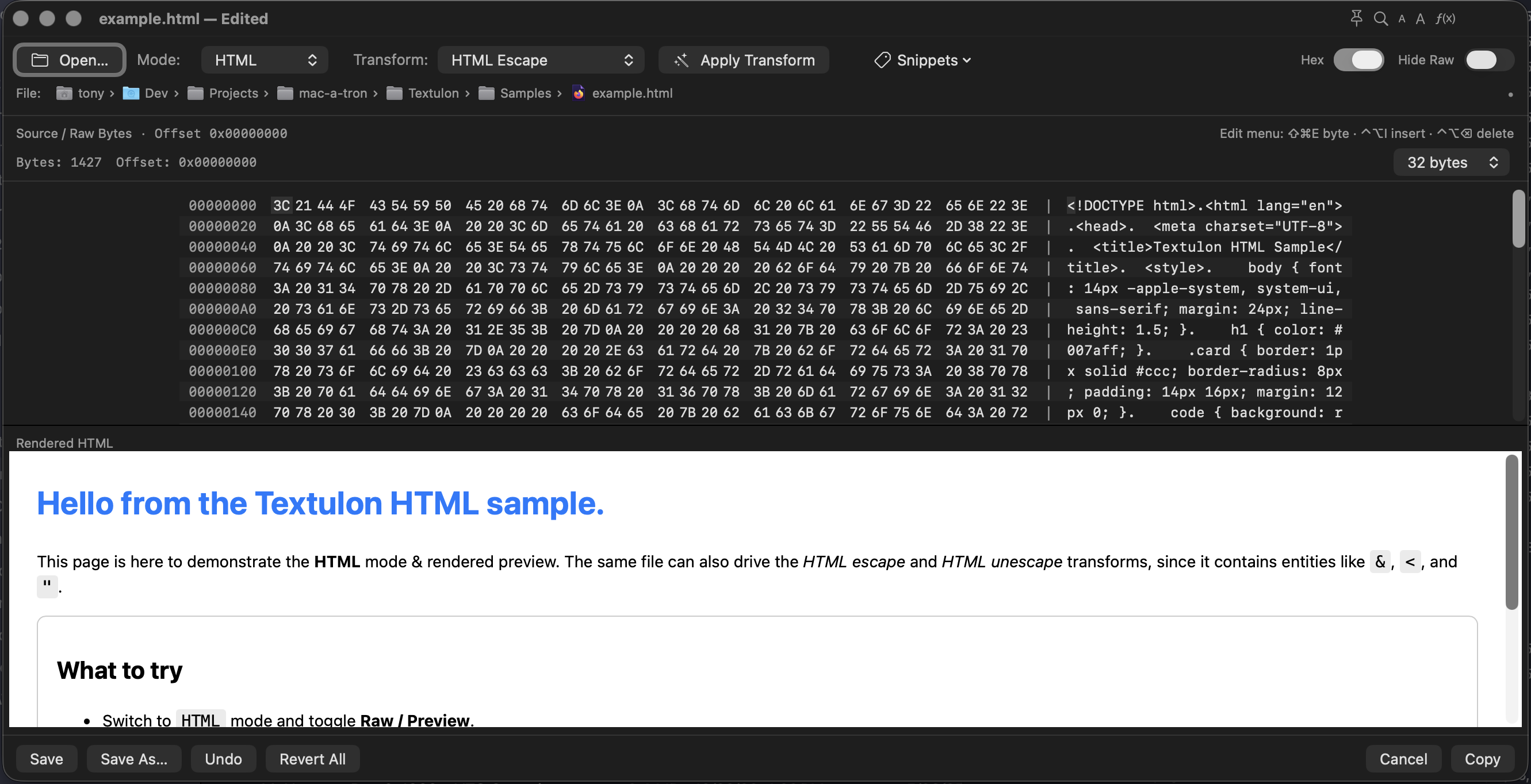This screenshot has width=1531, height=784.
Task: Click the offset label 00000020
Action: 222,226
